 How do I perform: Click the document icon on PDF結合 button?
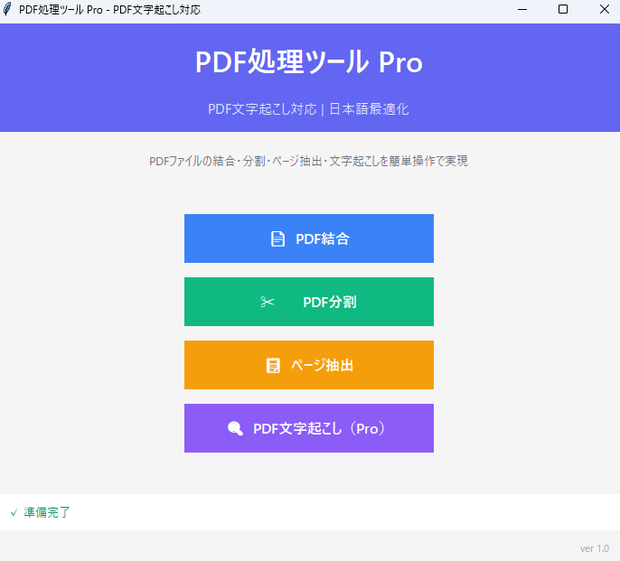point(278,239)
